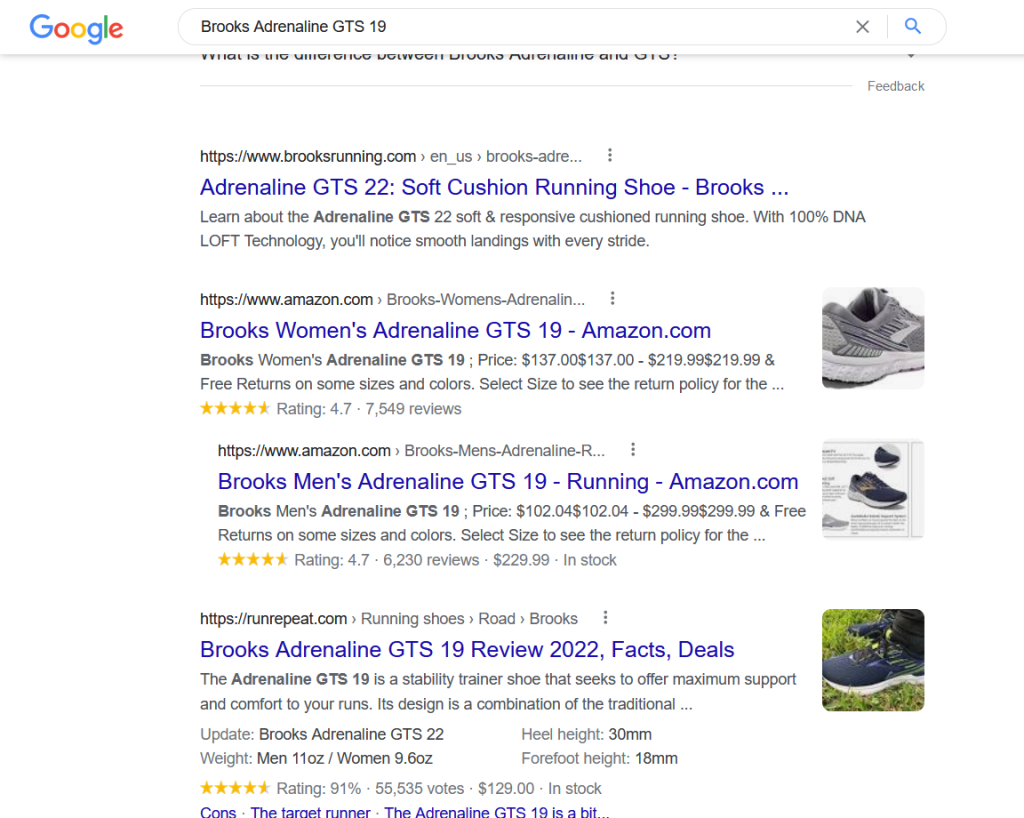Open Brooks Adrenaline GTS 19 Review 2022 link
1024x818 pixels.
point(467,650)
